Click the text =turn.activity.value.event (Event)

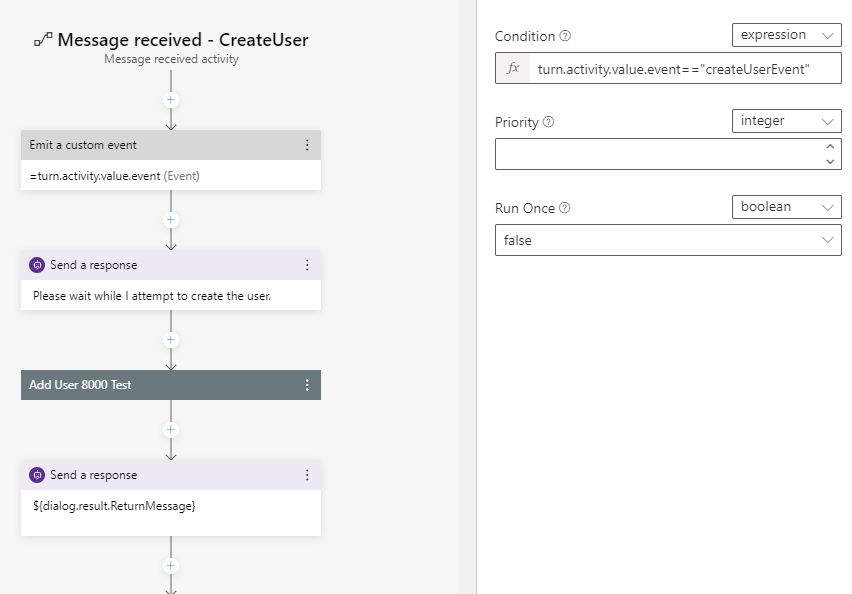115,176
